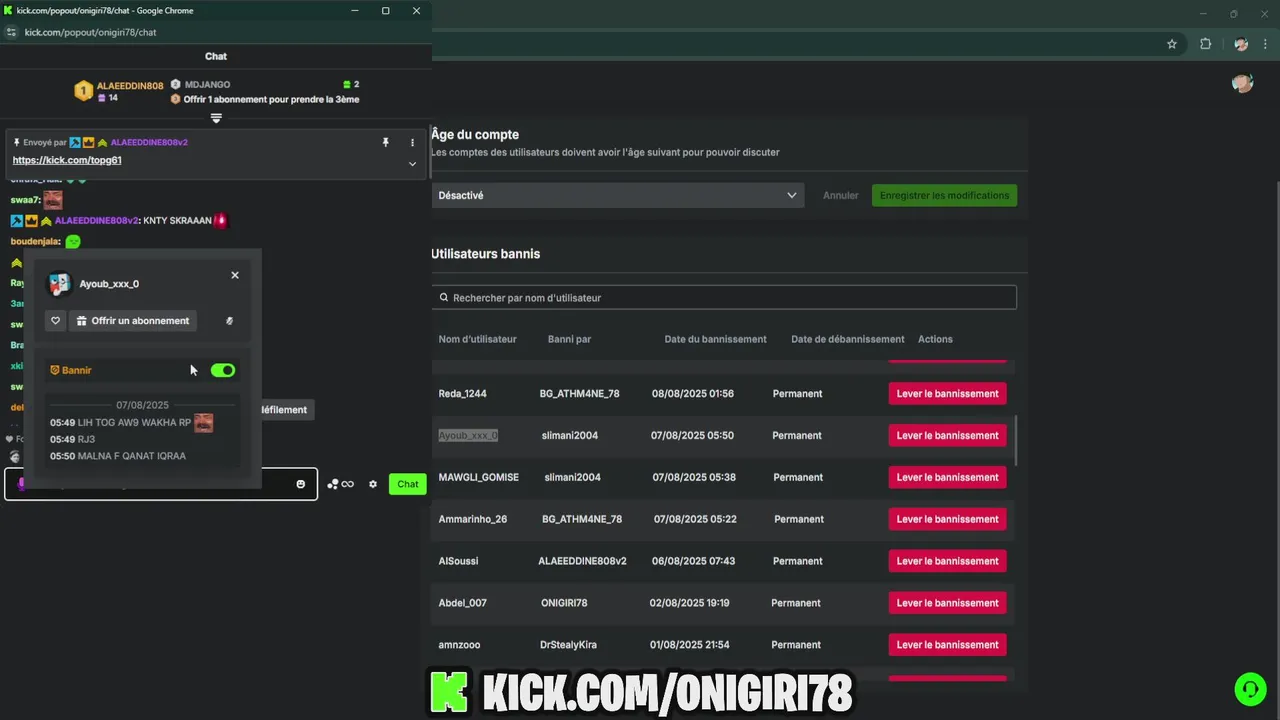
Task: Click the Bannir shield label
Action: 70,370
